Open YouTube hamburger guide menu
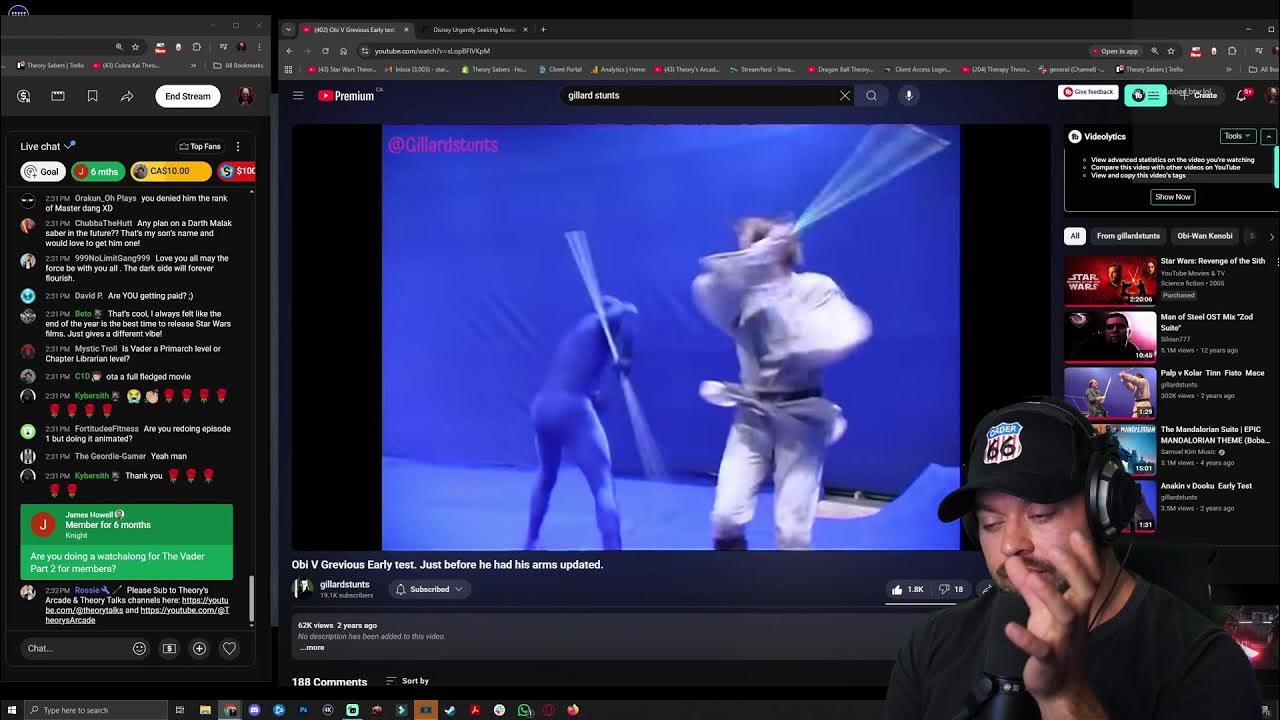The height and width of the screenshot is (720, 1280). (x=298, y=95)
